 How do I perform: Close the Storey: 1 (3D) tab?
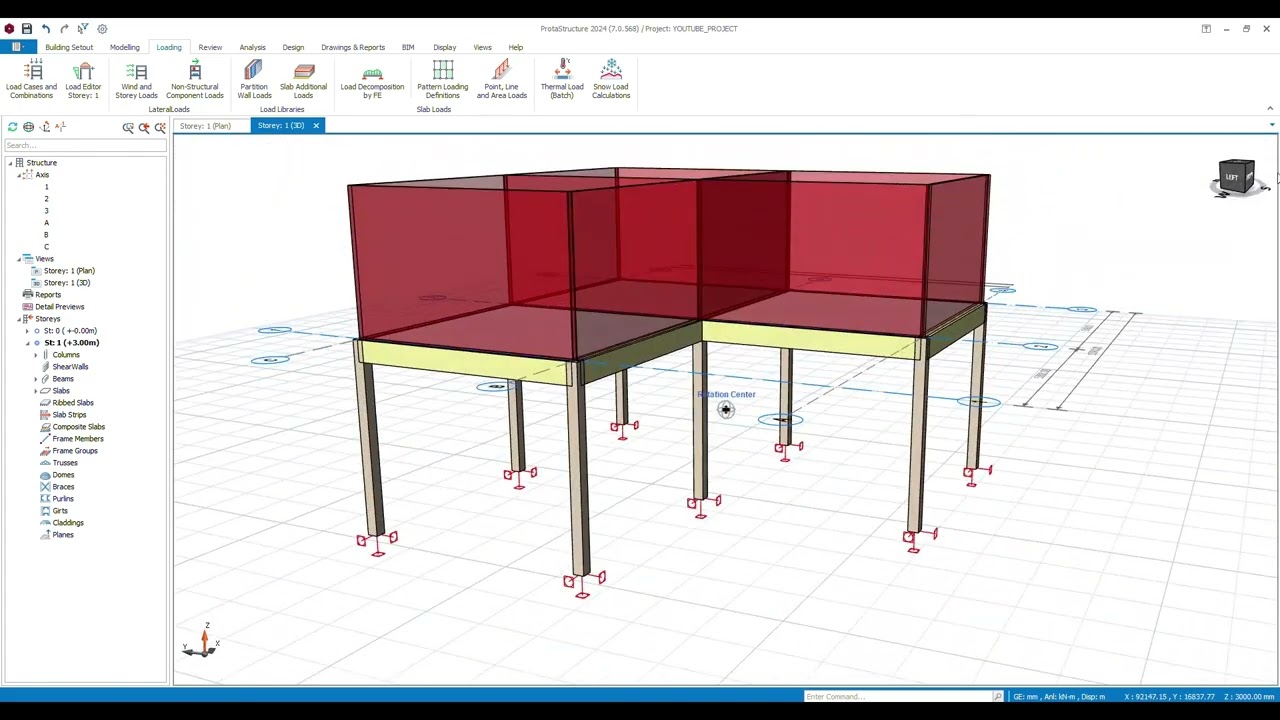point(316,126)
